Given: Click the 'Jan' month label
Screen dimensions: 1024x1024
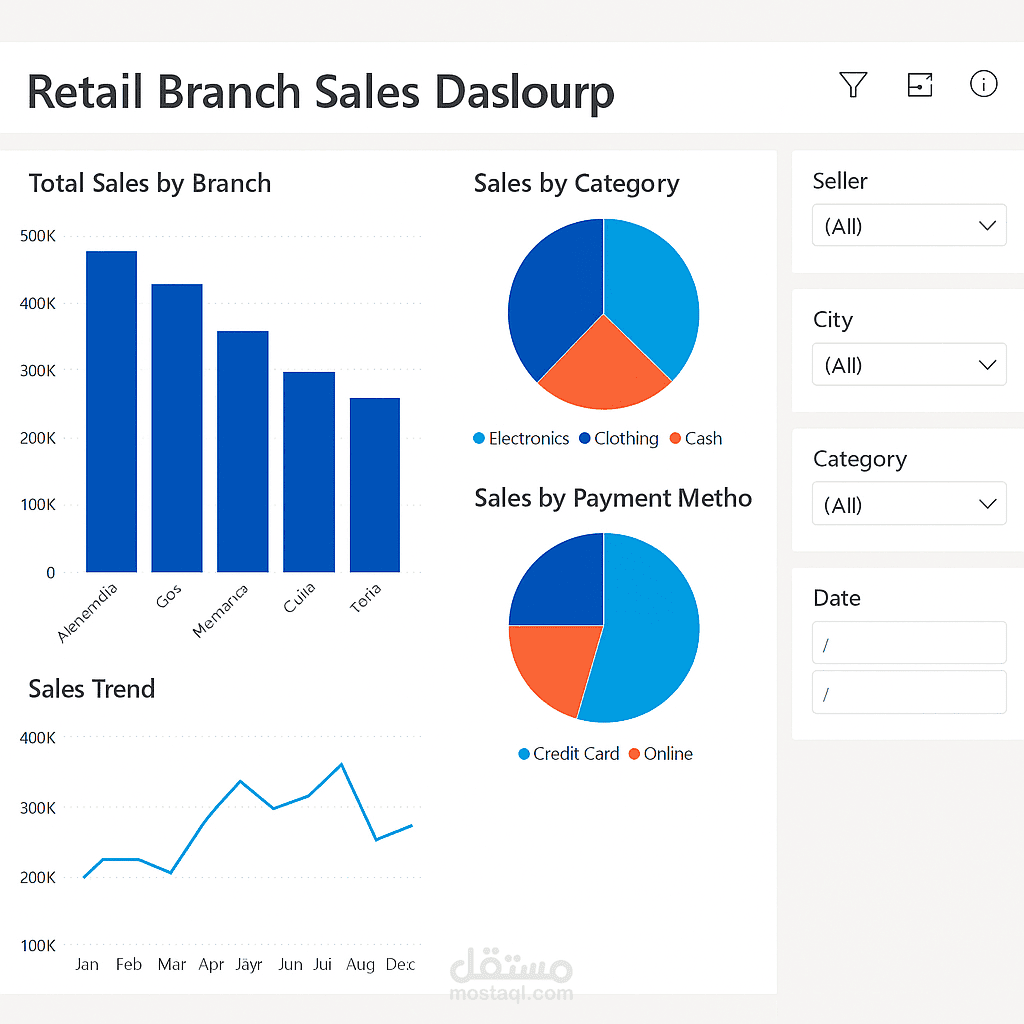Looking at the screenshot, I should [87, 965].
